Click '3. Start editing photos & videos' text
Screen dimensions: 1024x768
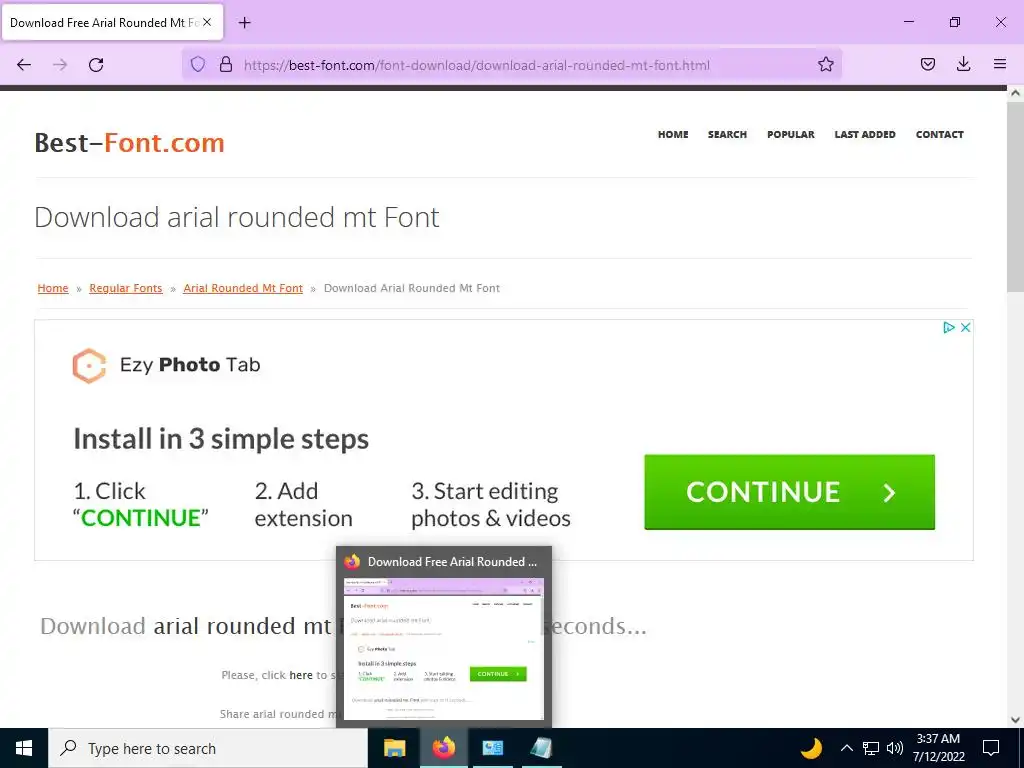[490, 504]
